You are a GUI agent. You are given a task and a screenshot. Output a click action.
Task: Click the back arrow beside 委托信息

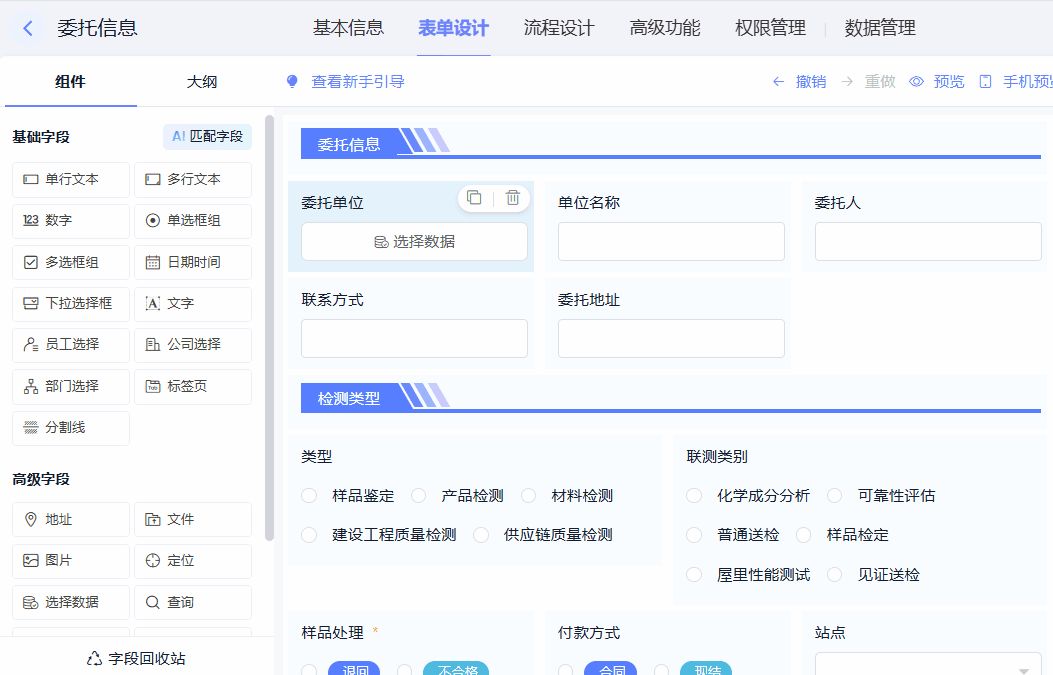[28, 29]
